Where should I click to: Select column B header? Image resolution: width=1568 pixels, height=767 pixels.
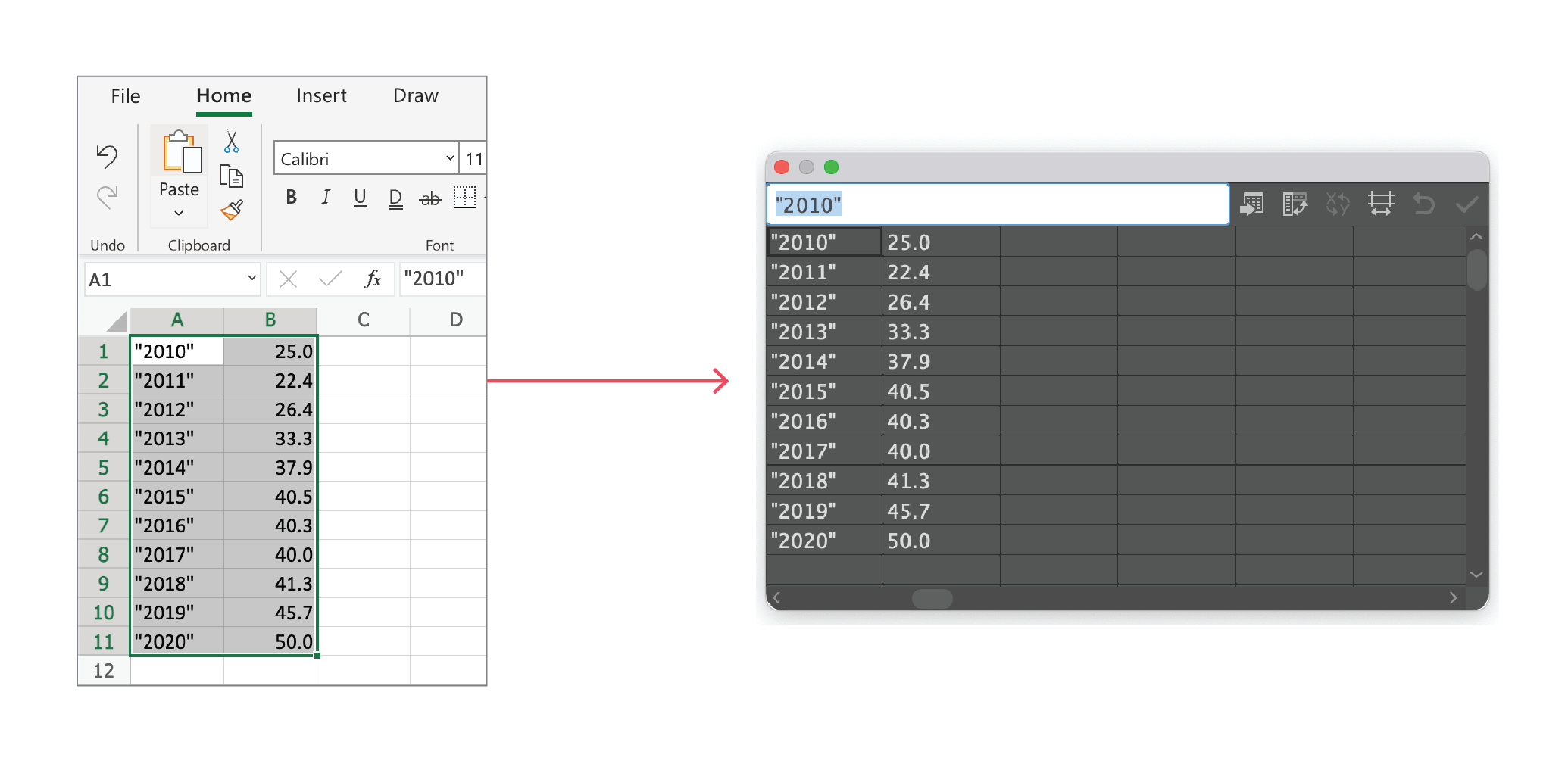pyautogui.click(x=270, y=320)
